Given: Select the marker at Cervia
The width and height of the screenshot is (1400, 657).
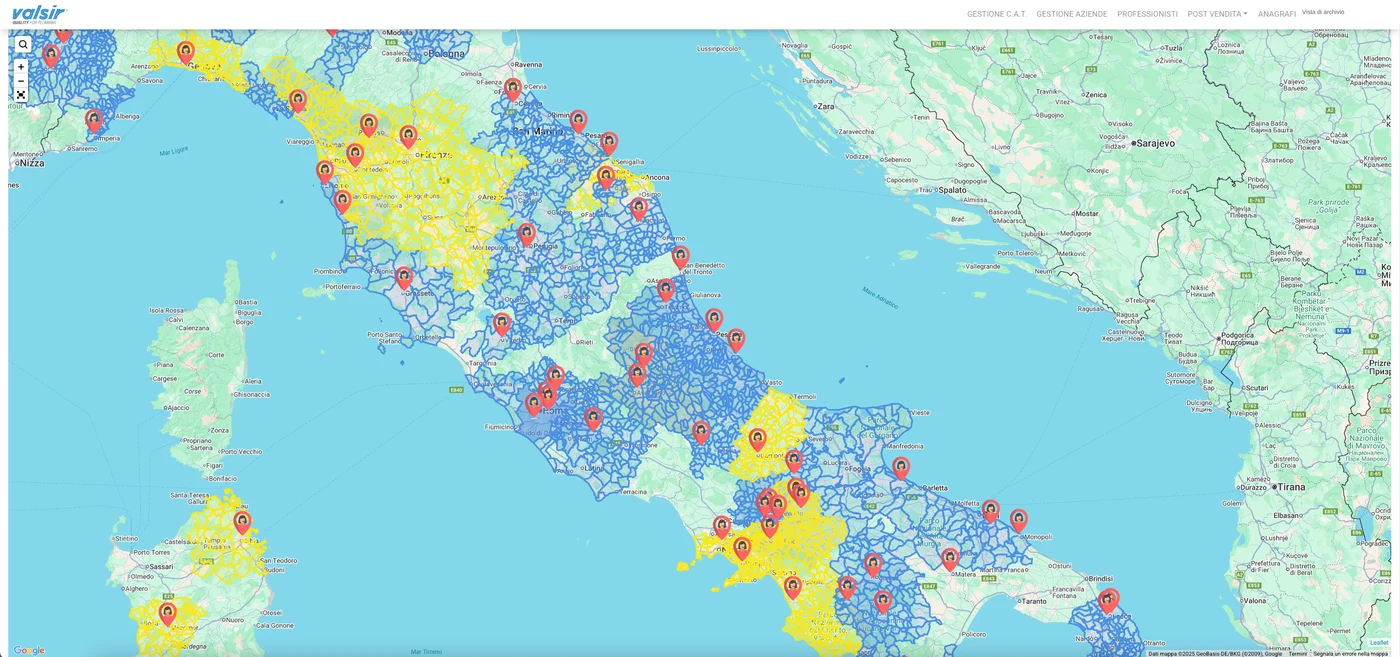Looking at the screenshot, I should pos(513,90).
